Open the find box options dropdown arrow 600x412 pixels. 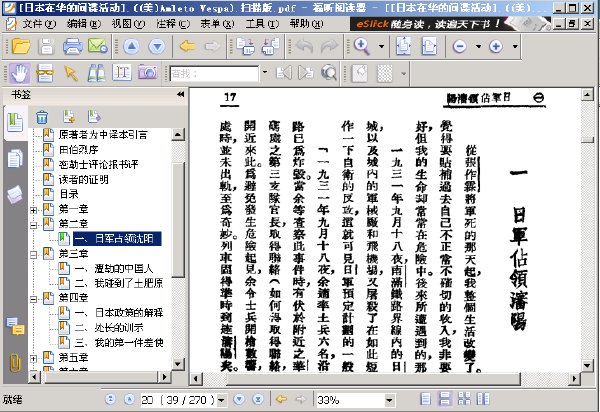pyautogui.click(x=265, y=72)
